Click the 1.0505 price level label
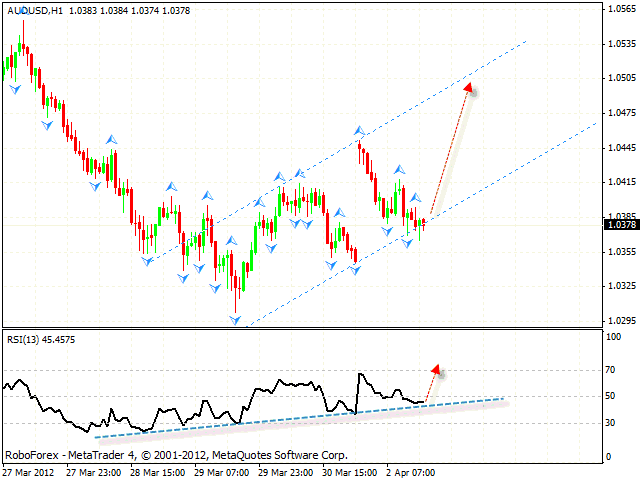Screen dimensions: 640x480 (x=622, y=78)
